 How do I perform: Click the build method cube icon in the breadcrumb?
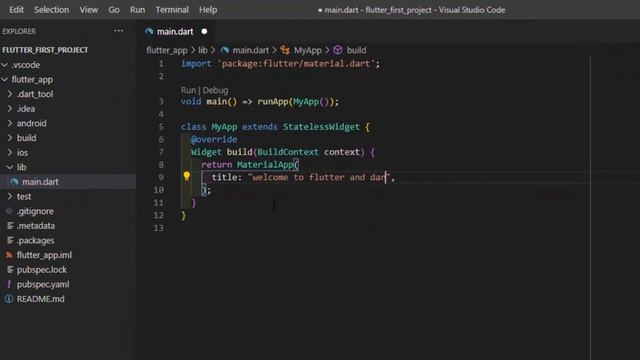click(338, 50)
